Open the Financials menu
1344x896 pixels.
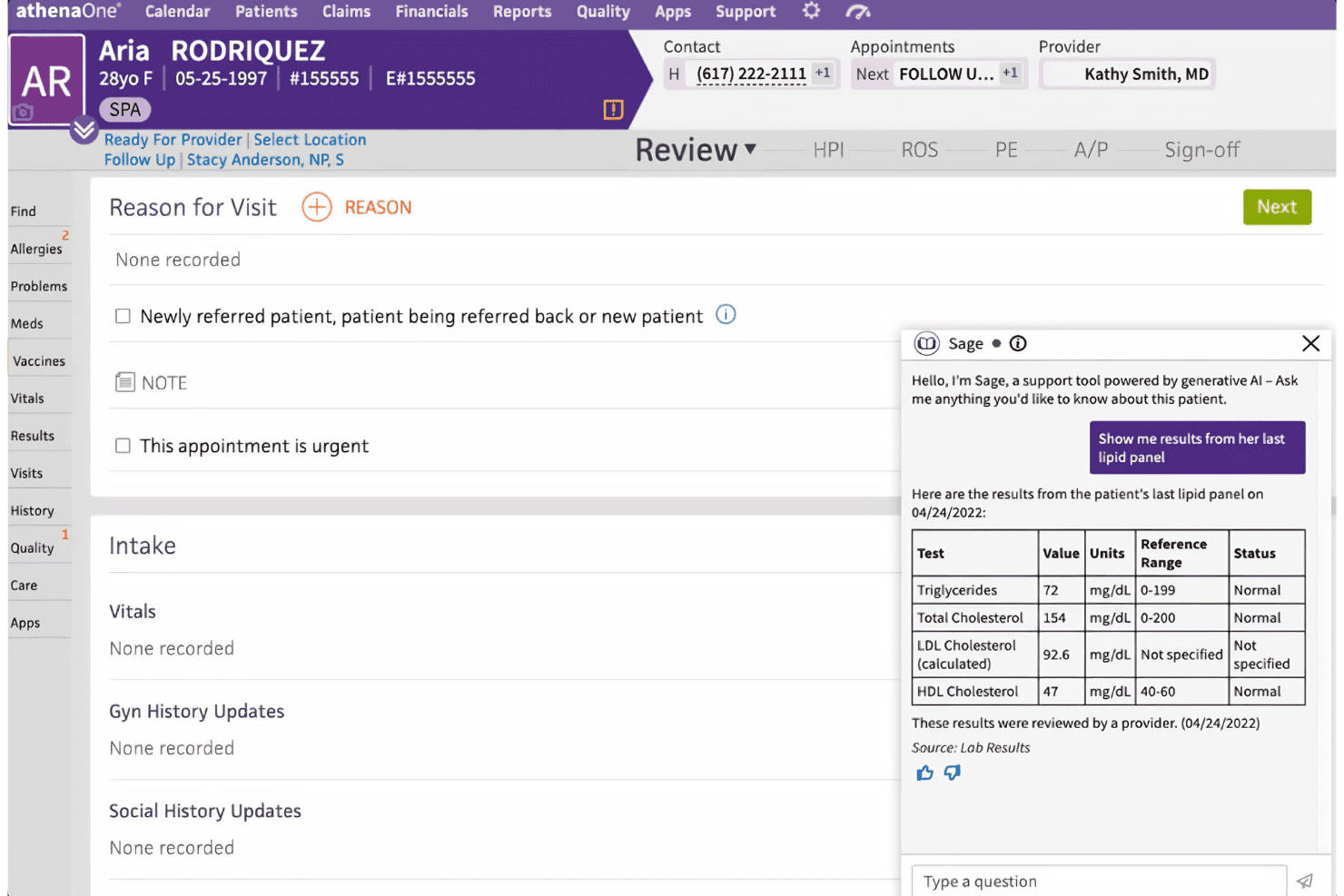tap(431, 12)
